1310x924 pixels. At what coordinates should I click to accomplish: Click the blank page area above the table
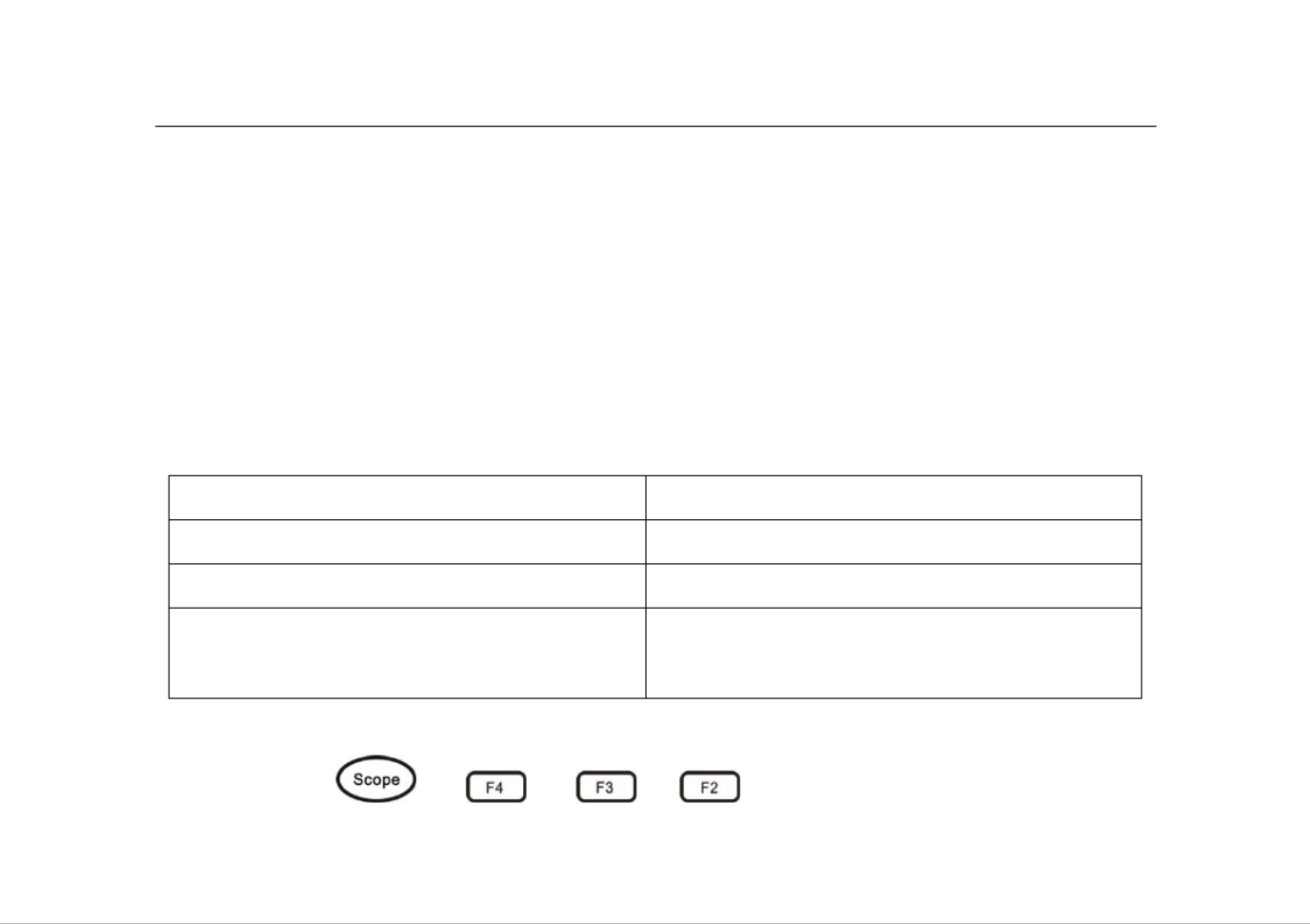tap(655, 300)
